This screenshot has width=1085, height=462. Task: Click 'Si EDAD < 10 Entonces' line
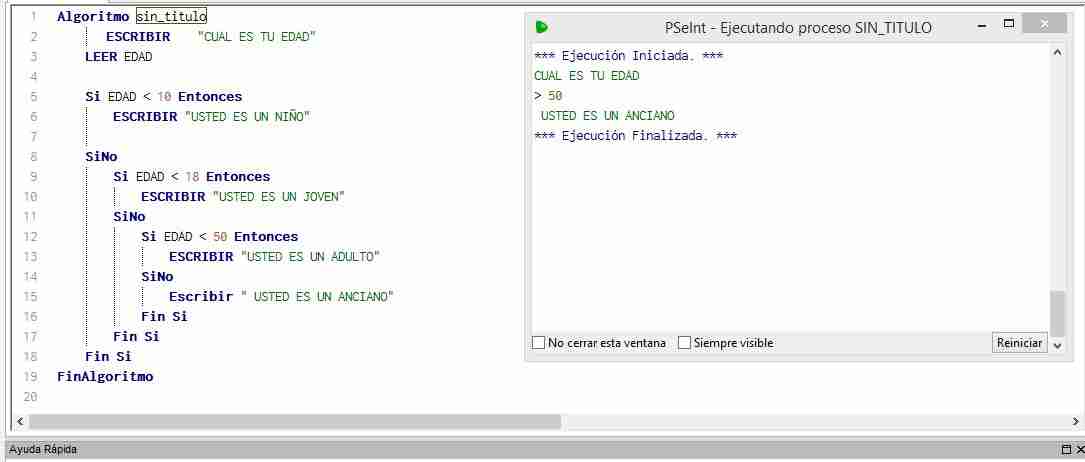[163, 96]
